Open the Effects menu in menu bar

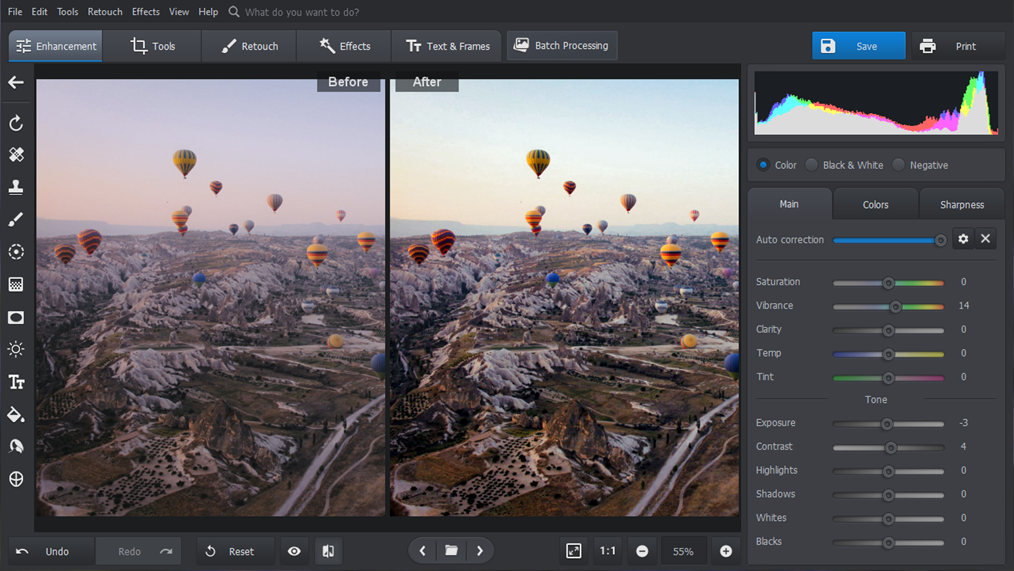point(145,12)
